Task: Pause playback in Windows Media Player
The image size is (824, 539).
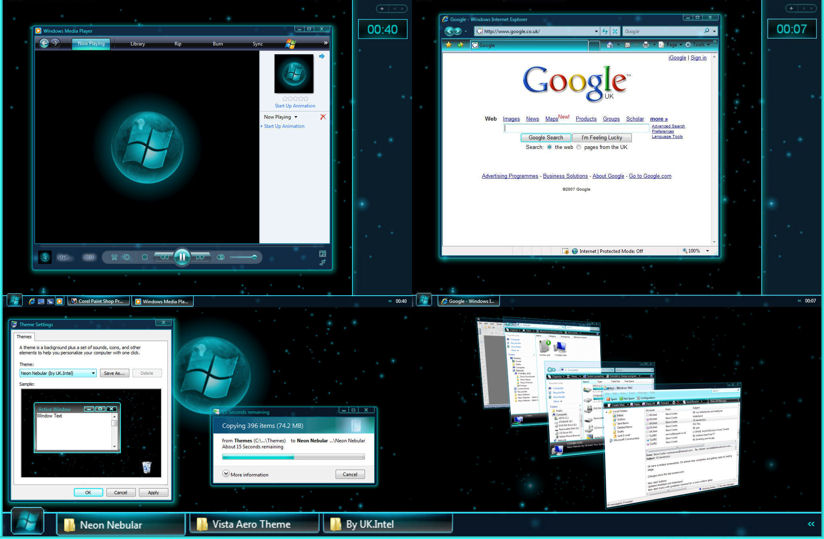Action: click(x=182, y=257)
